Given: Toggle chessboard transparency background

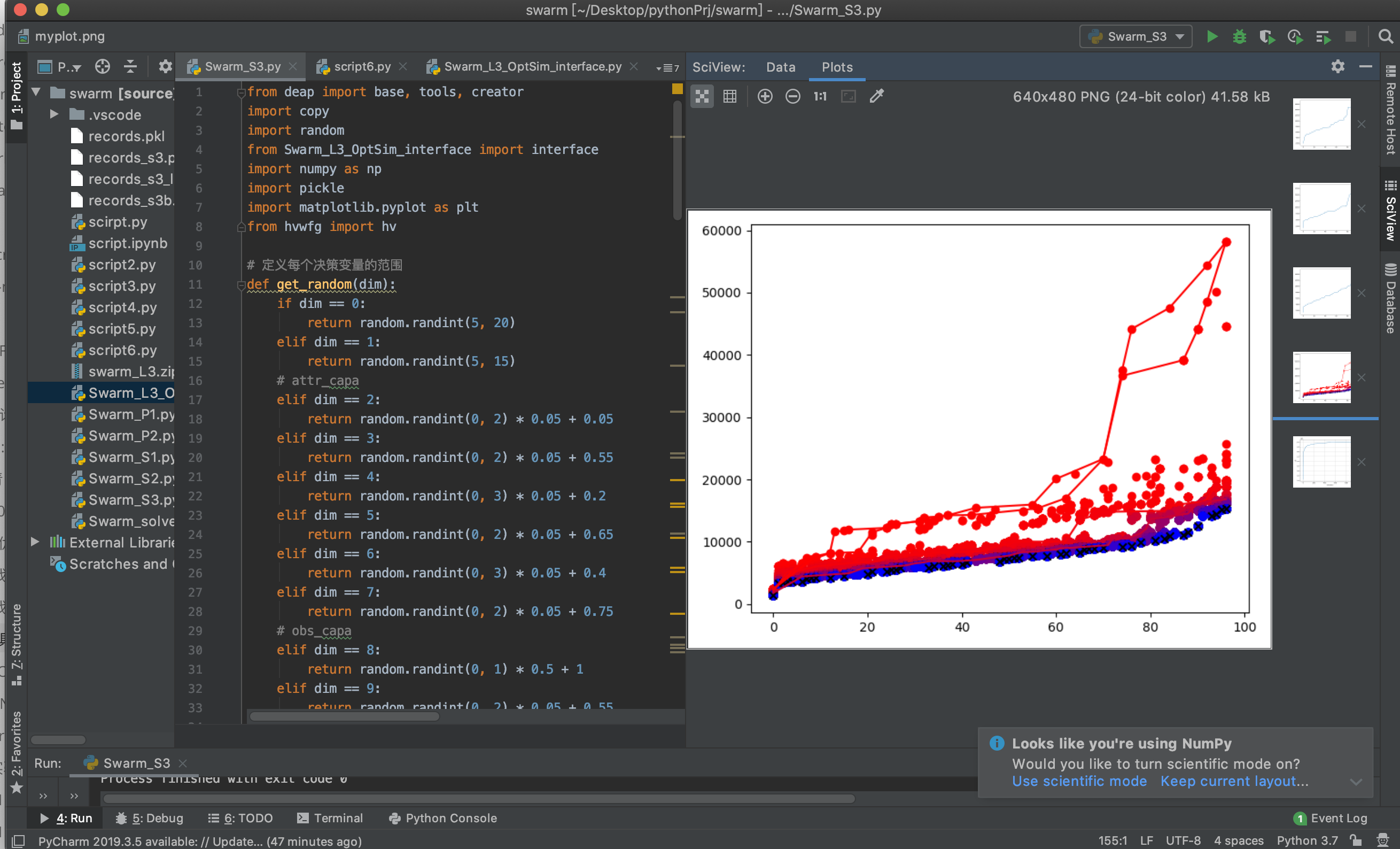Looking at the screenshot, I should (702, 96).
